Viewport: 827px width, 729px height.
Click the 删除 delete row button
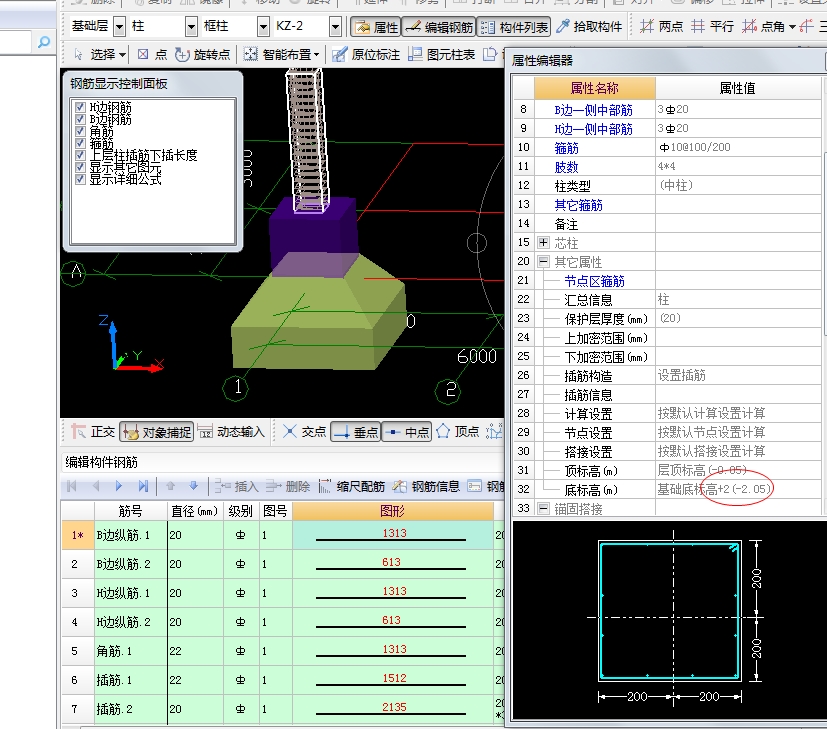287,486
